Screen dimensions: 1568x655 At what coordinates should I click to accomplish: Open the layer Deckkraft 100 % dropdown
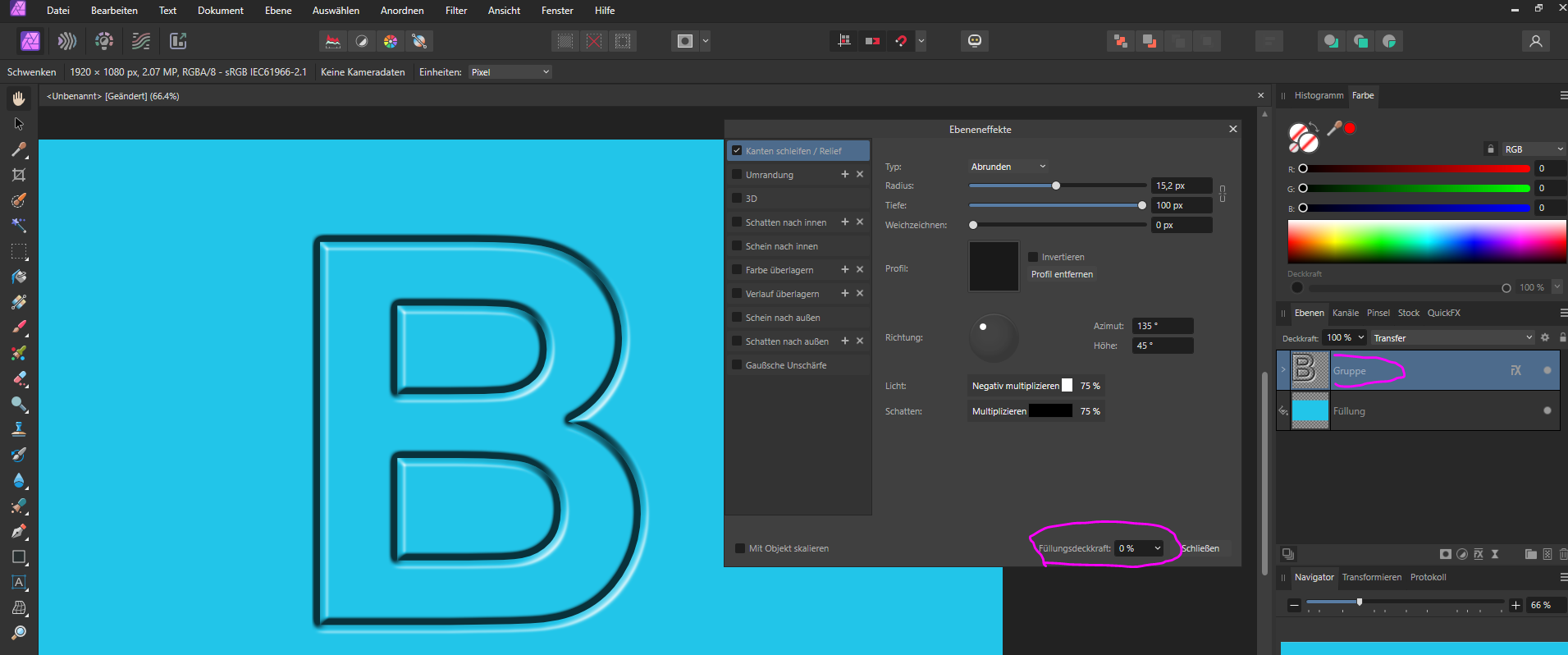point(1345,337)
